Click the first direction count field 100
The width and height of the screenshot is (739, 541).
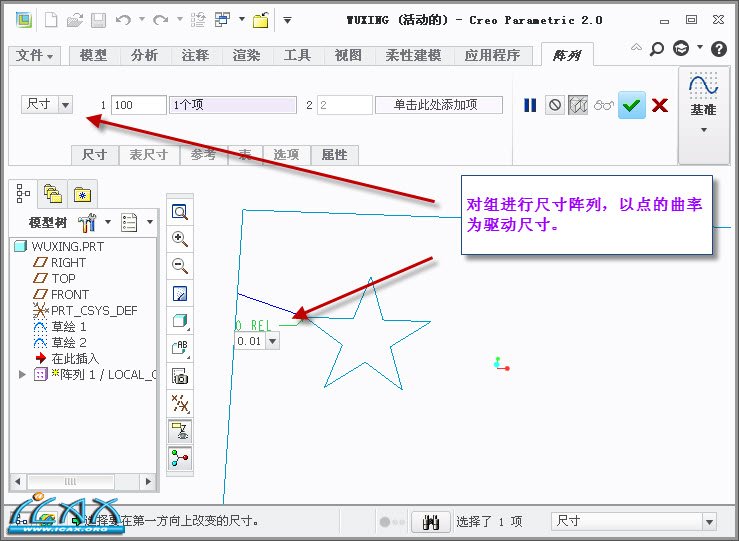pyautogui.click(x=139, y=105)
